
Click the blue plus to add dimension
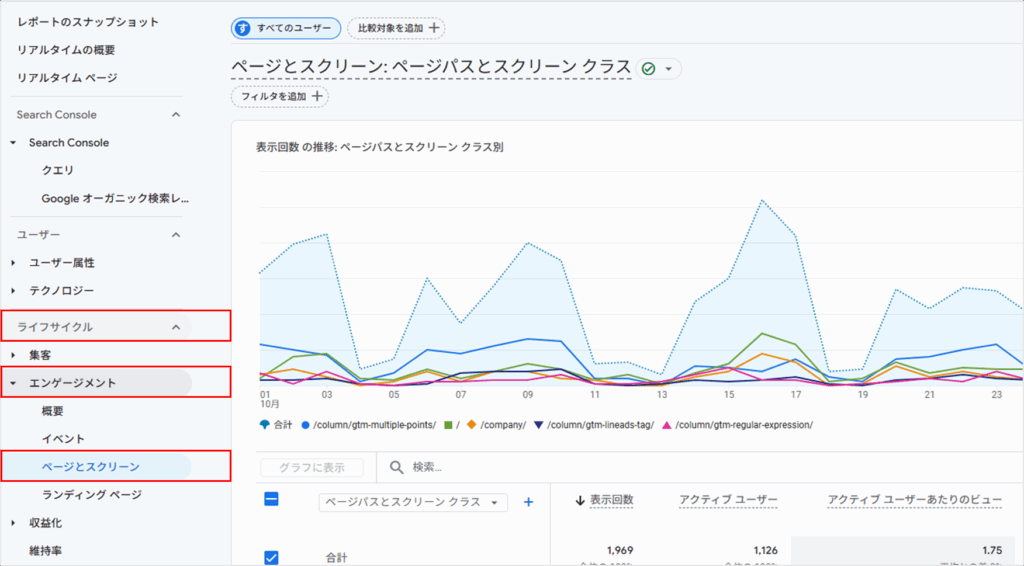(529, 502)
